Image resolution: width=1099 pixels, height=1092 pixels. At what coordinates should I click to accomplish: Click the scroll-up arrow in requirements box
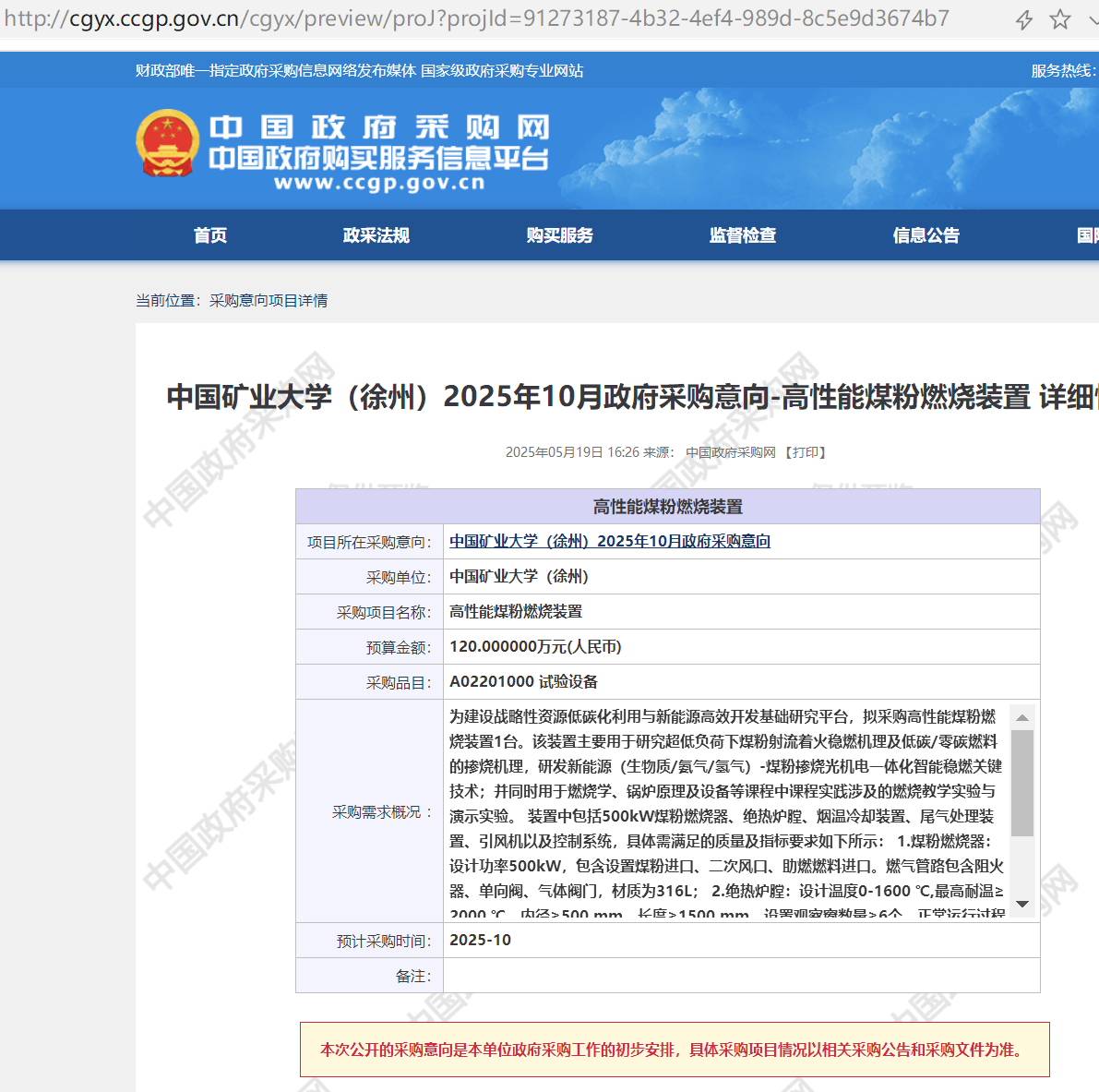click(1022, 717)
